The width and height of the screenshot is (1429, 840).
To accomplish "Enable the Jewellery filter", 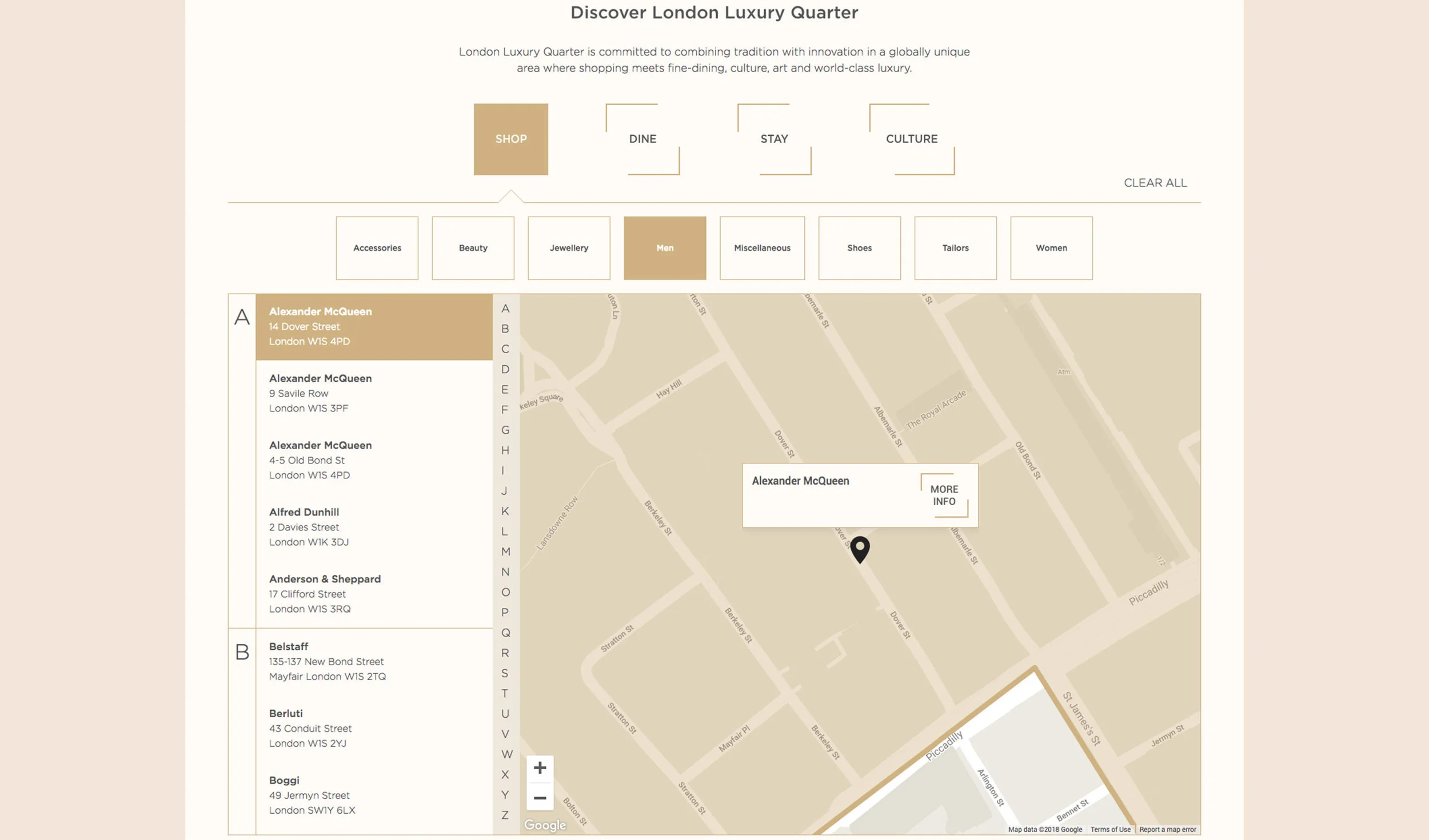I will [569, 248].
